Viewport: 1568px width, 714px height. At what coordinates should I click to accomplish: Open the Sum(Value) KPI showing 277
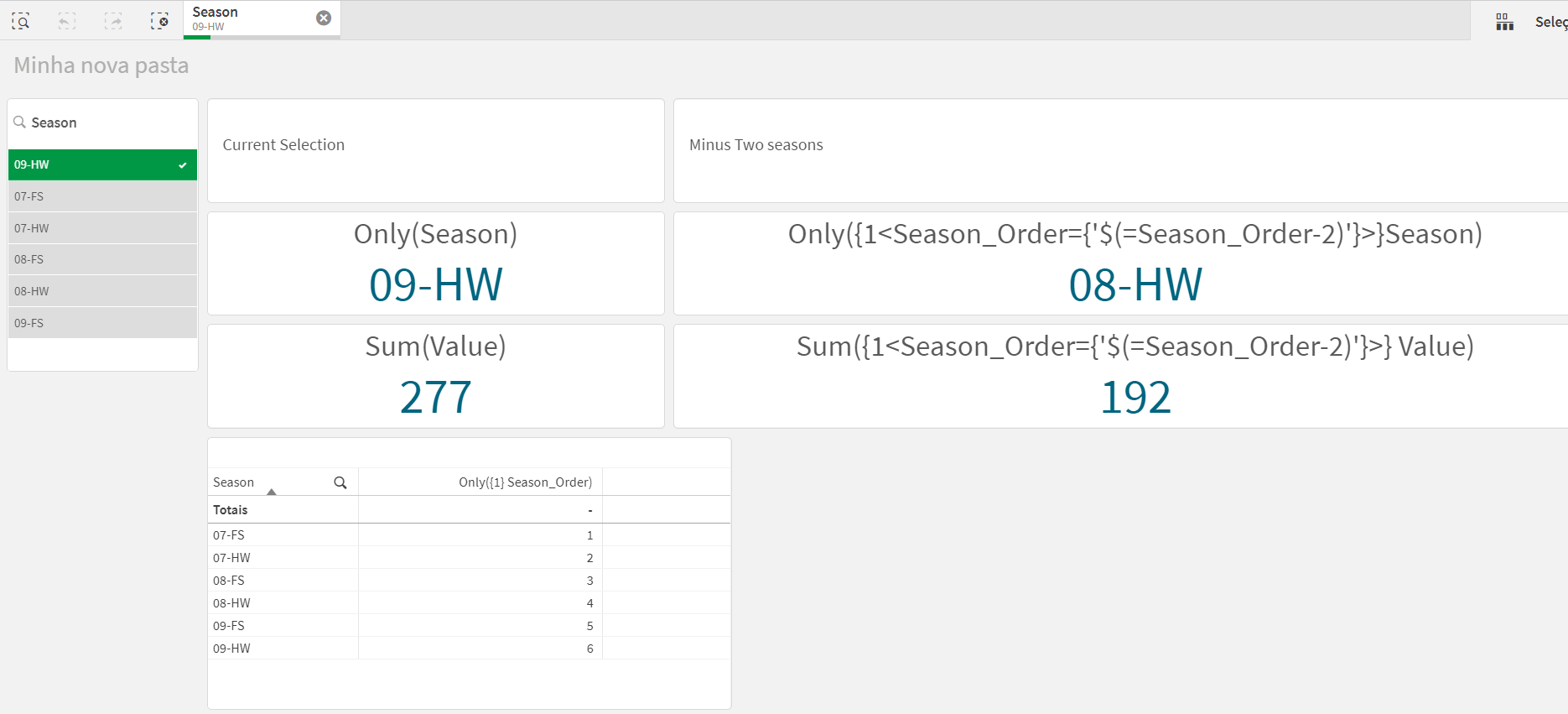coord(435,376)
